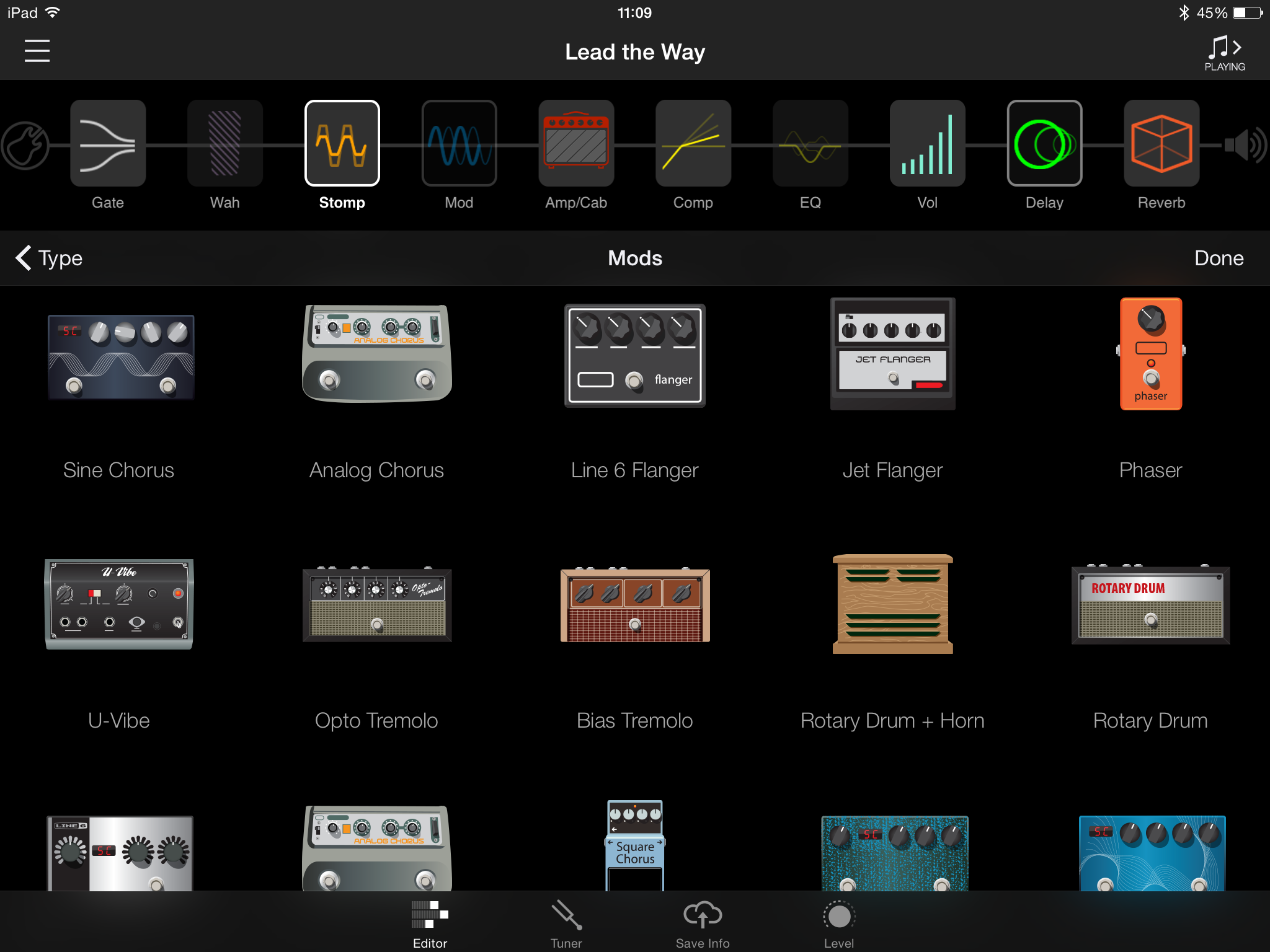Tap the Rotary Drum + Horn label
This screenshot has height=952, width=1270.
point(892,721)
